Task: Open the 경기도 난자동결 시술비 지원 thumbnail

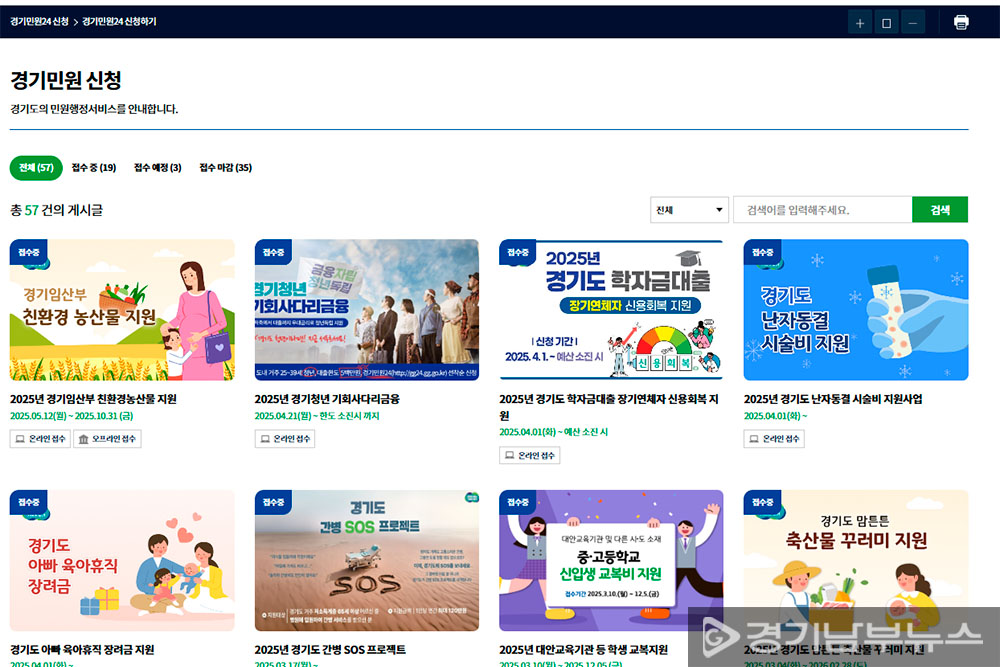Action: click(856, 309)
